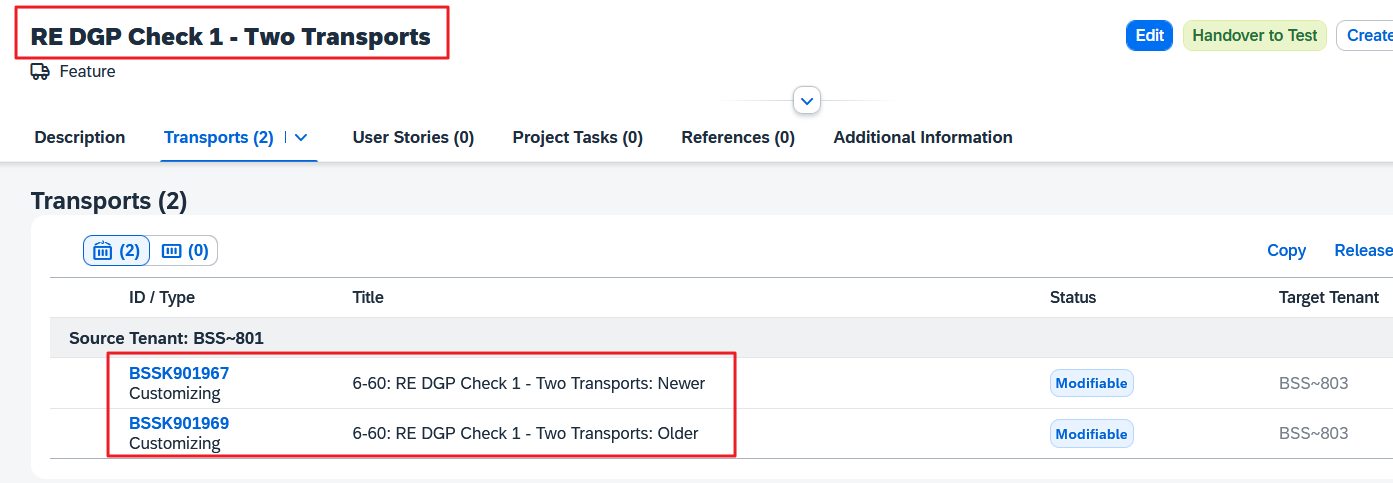Switch to User Stories (0) tab
The width and height of the screenshot is (1393, 483).
pyautogui.click(x=413, y=138)
